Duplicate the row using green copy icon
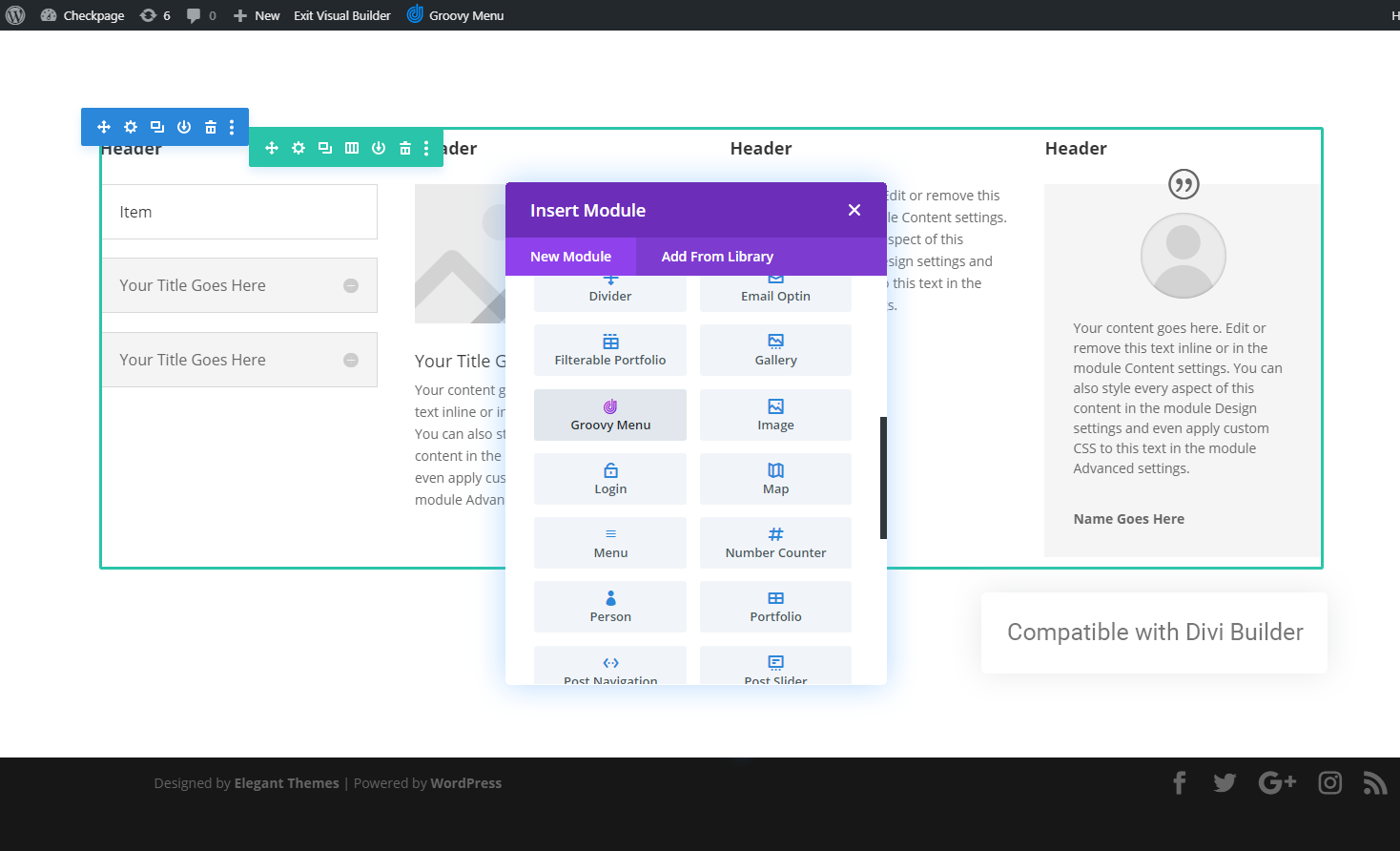The height and width of the screenshot is (851, 1400). tap(324, 148)
